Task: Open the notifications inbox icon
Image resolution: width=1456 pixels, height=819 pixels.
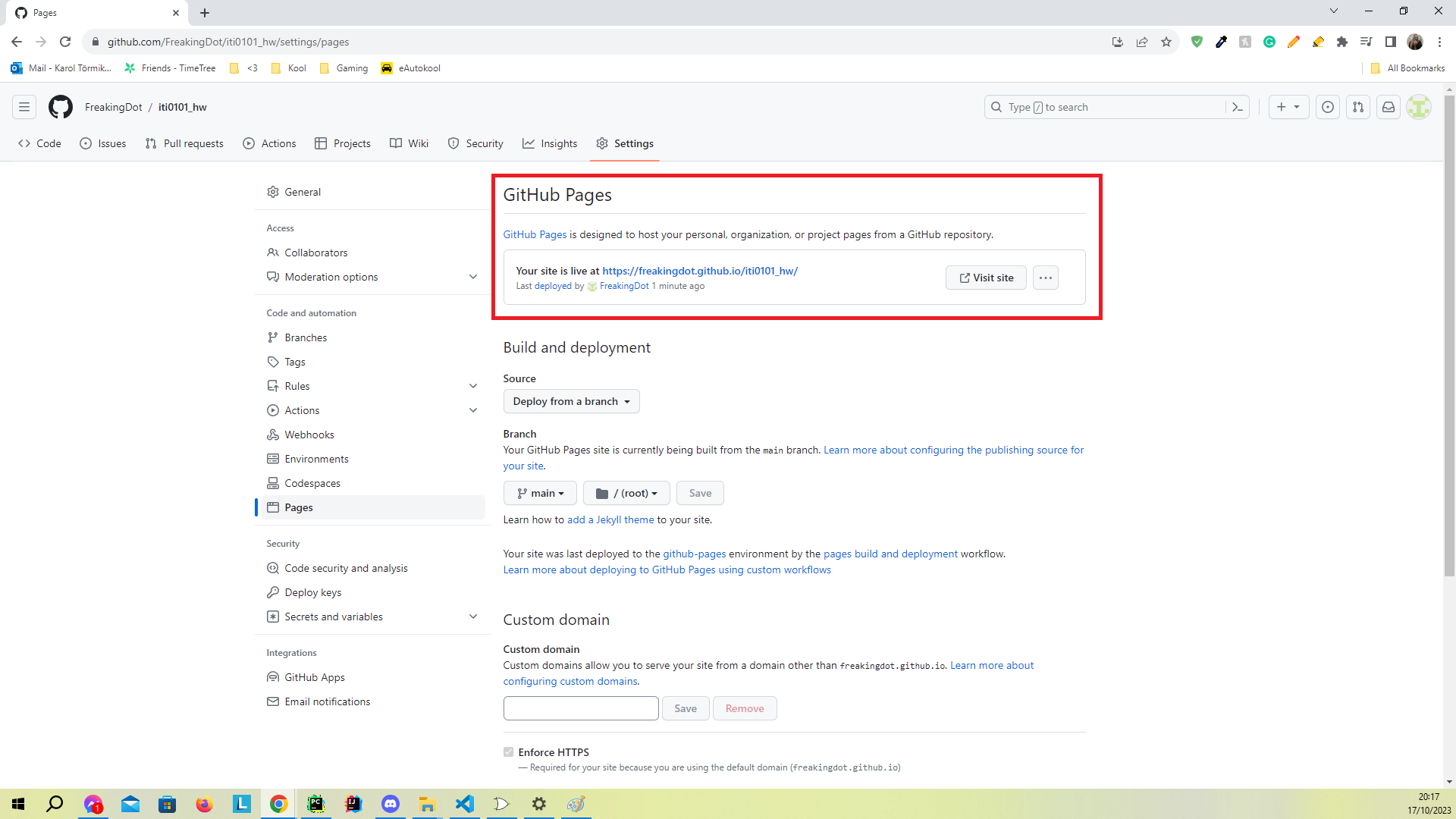Action: pyautogui.click(x=1389, y=107)
